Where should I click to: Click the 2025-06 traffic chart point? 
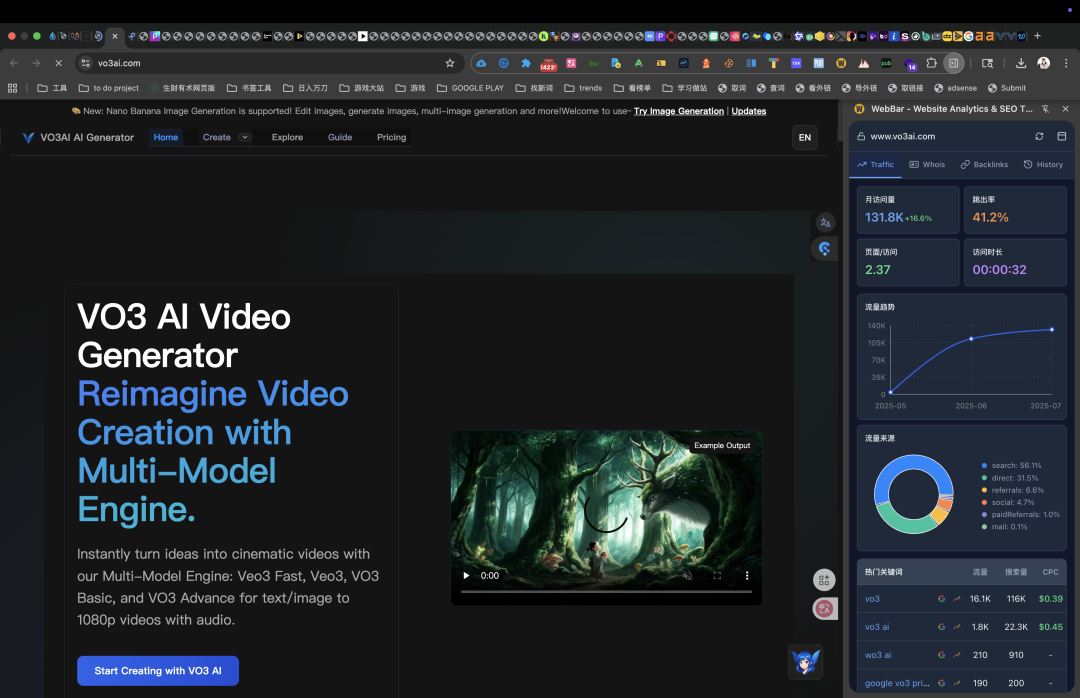[971, 338]
